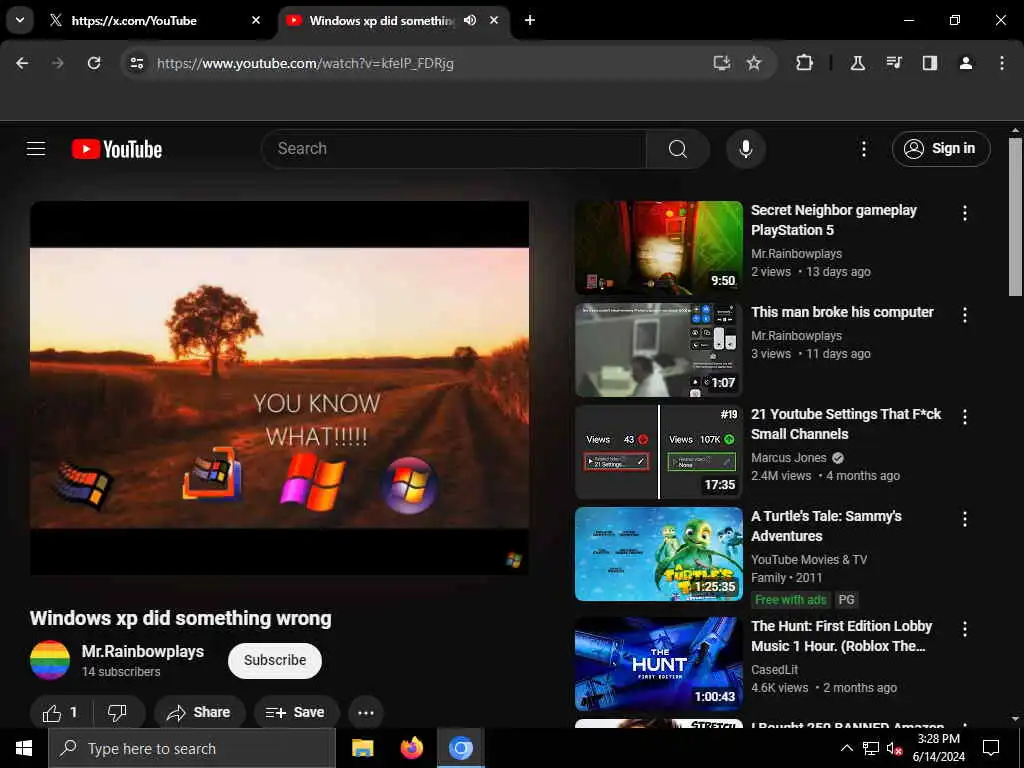This screenshot has width=1024, height=768.
Task: Open options for A Turtle's Tale
Action: 965,519
